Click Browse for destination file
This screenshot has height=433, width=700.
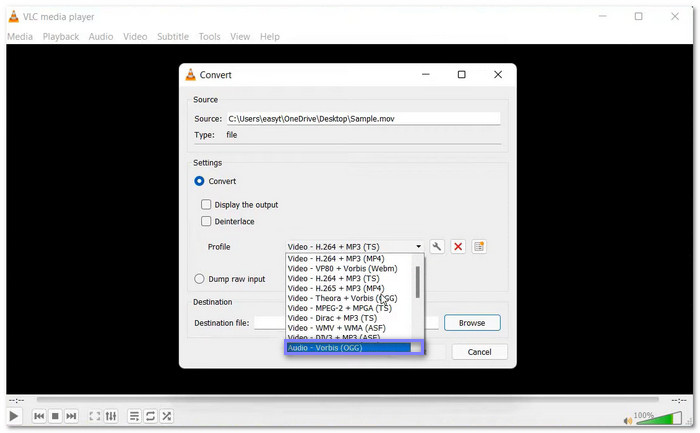[472, 323]
